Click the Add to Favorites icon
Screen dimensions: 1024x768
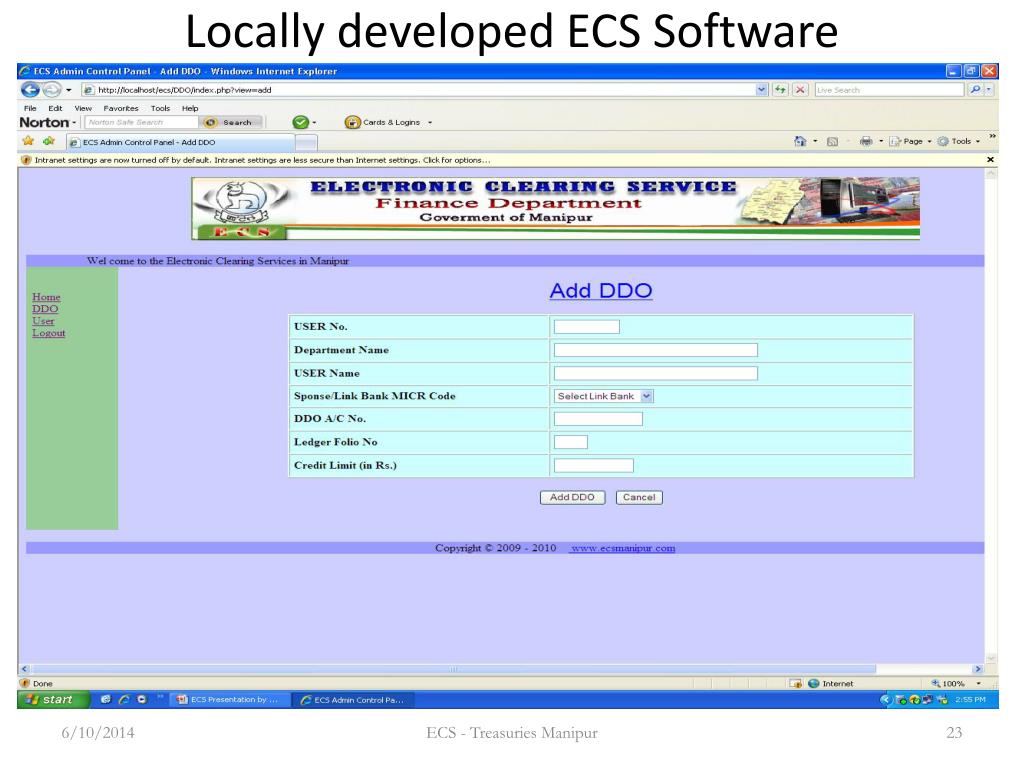click(x=49, y=141)
